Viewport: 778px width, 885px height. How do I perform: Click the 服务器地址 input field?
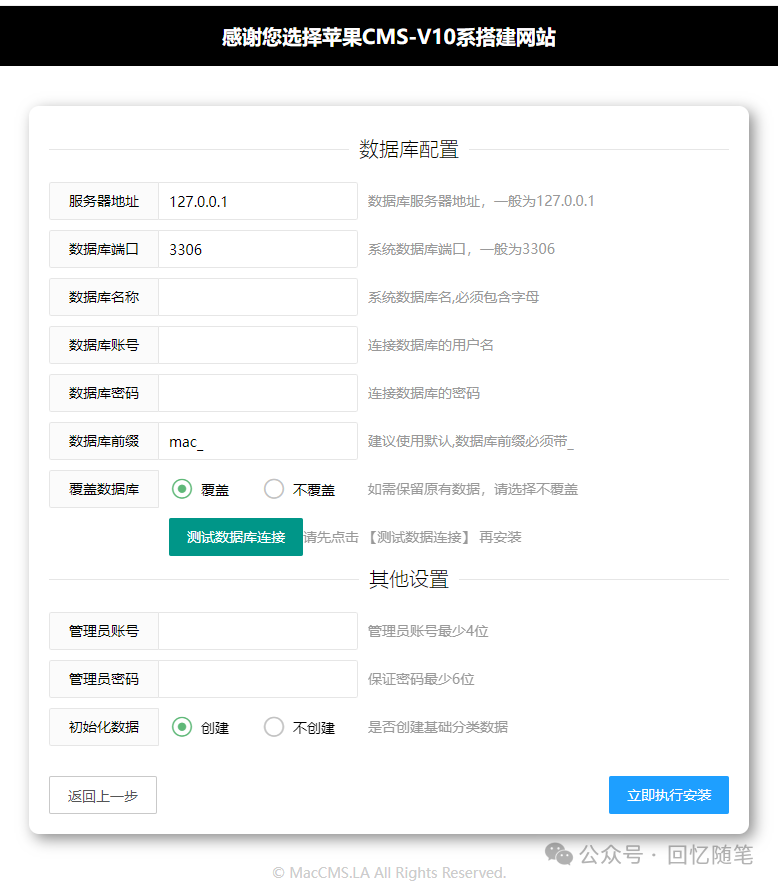point(258,201)
